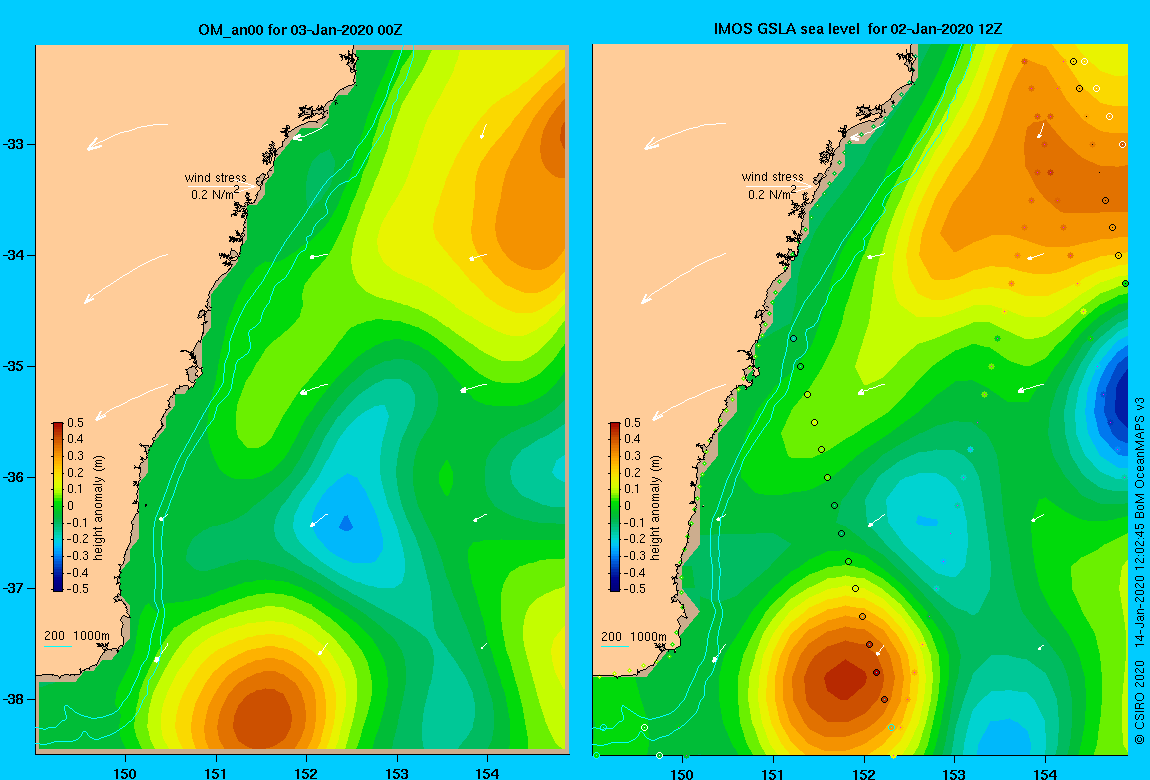
Task: Select the height anomaly color bar in IMOS GSLA map
Action: tap(615, 507)
